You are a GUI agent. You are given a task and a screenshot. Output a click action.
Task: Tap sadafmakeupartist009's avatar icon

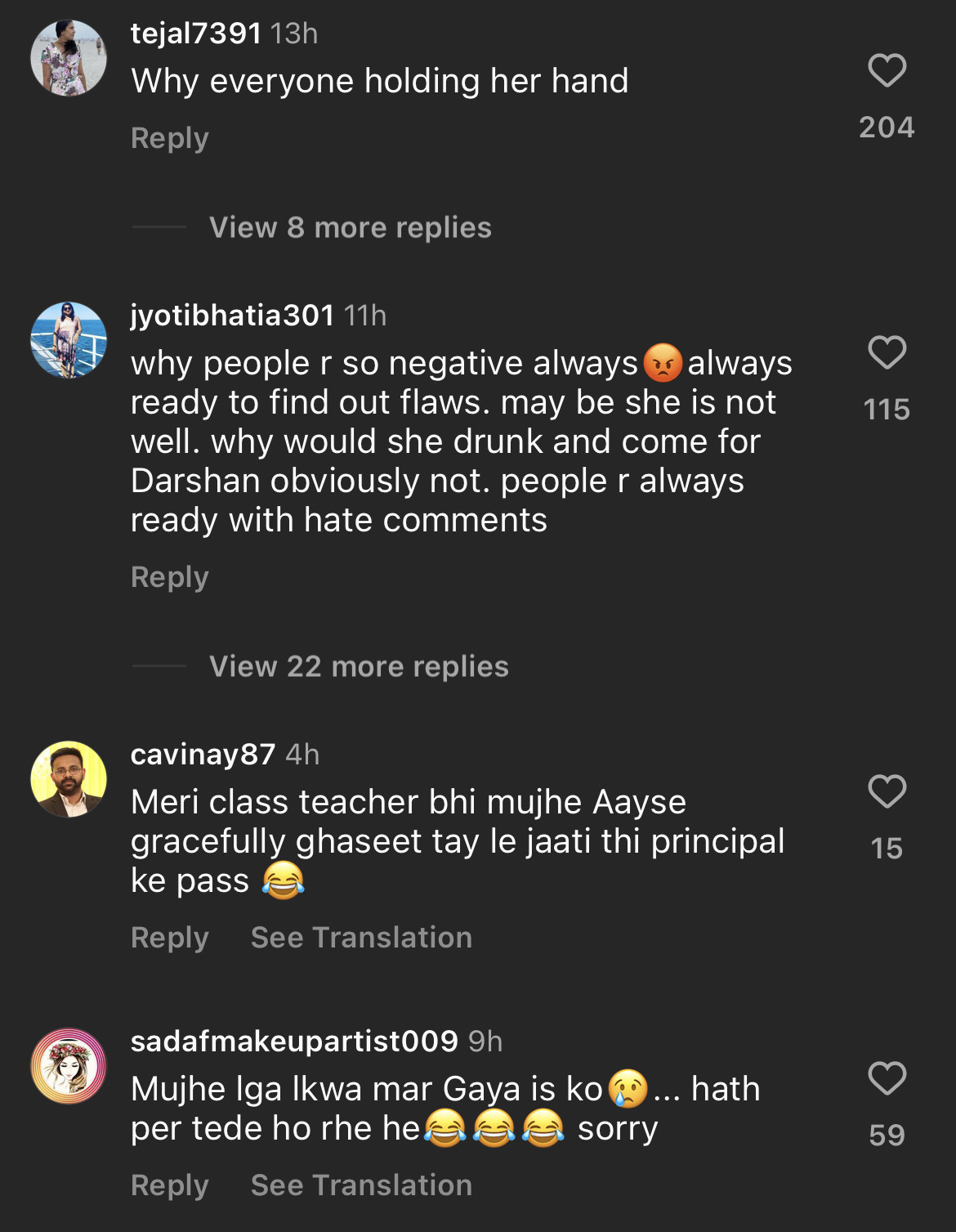click(69, 1066)
